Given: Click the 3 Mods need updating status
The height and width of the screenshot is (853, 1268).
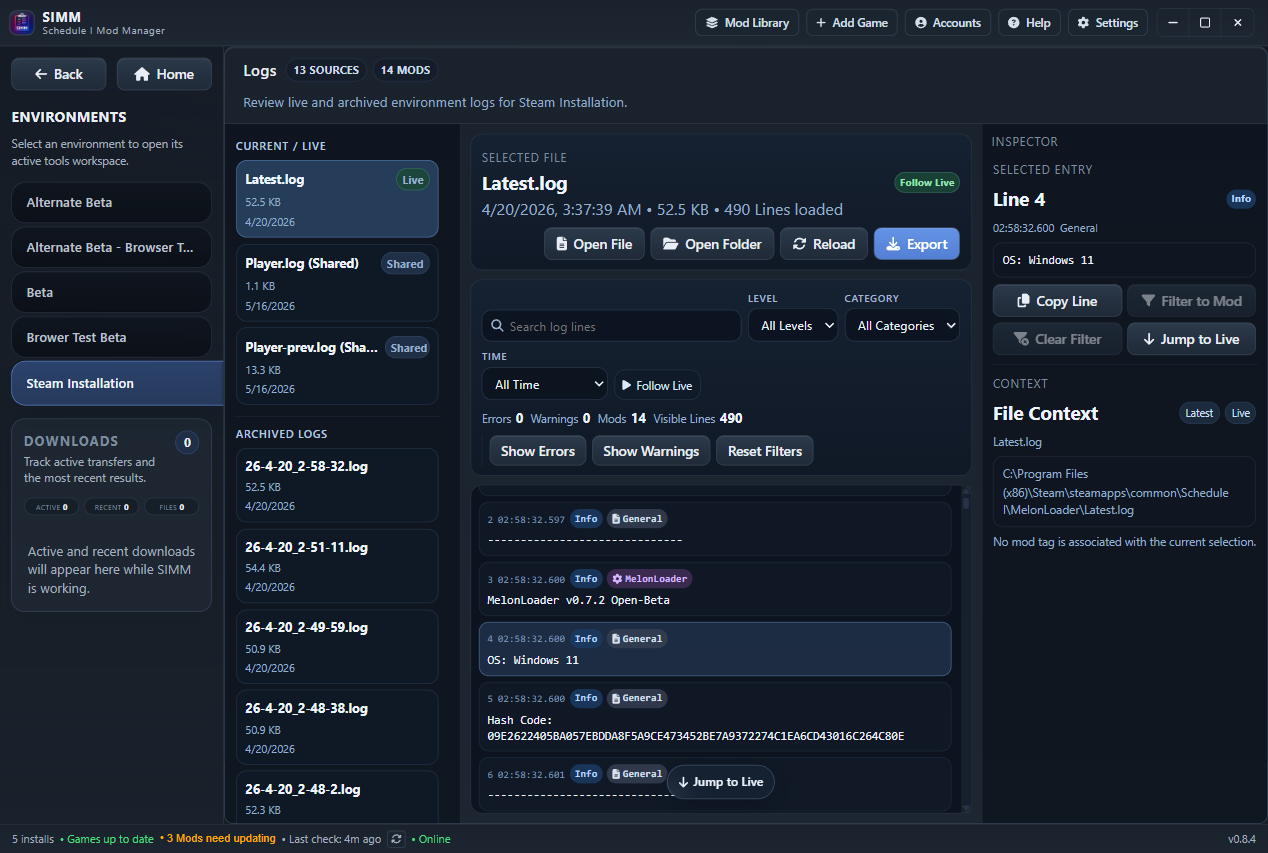Looking at the screenshot, I should 220,839.
